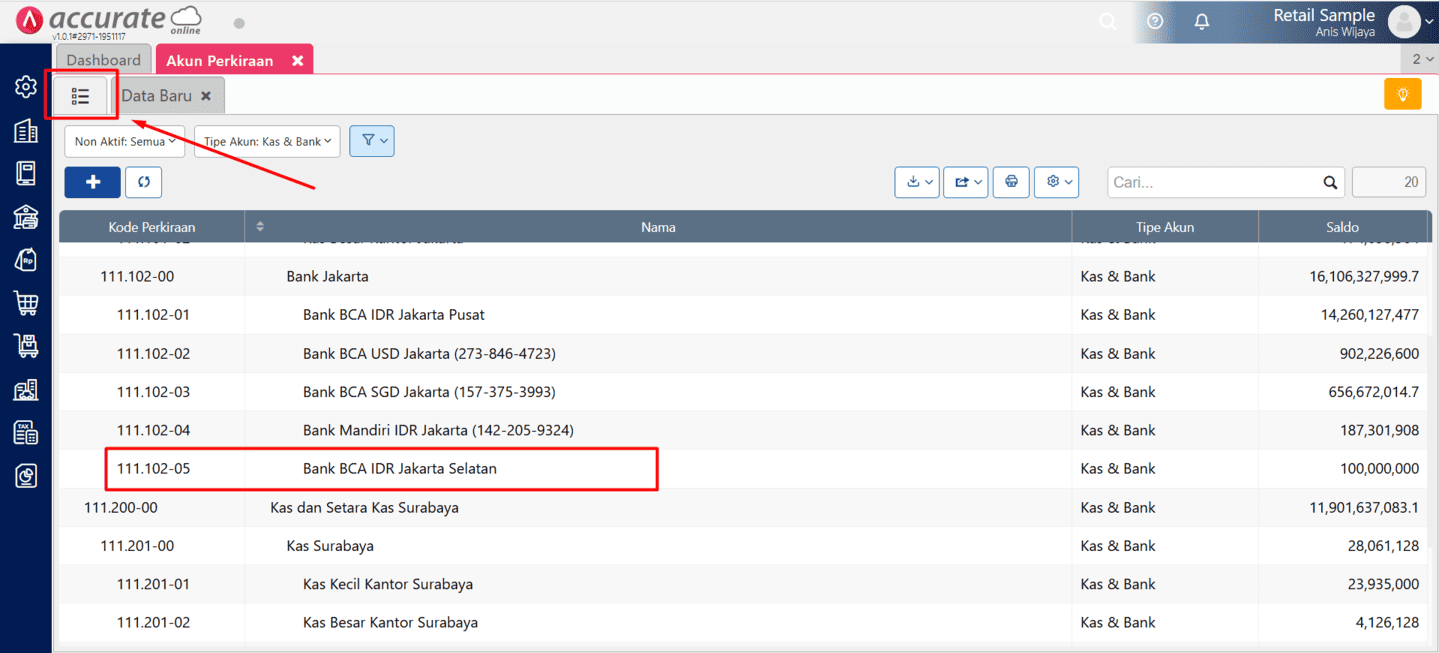This screenshot has height=653, width=1439.
Task: Open the download/import dropdown
Action: pyautogui.click(x=916, y=182)
